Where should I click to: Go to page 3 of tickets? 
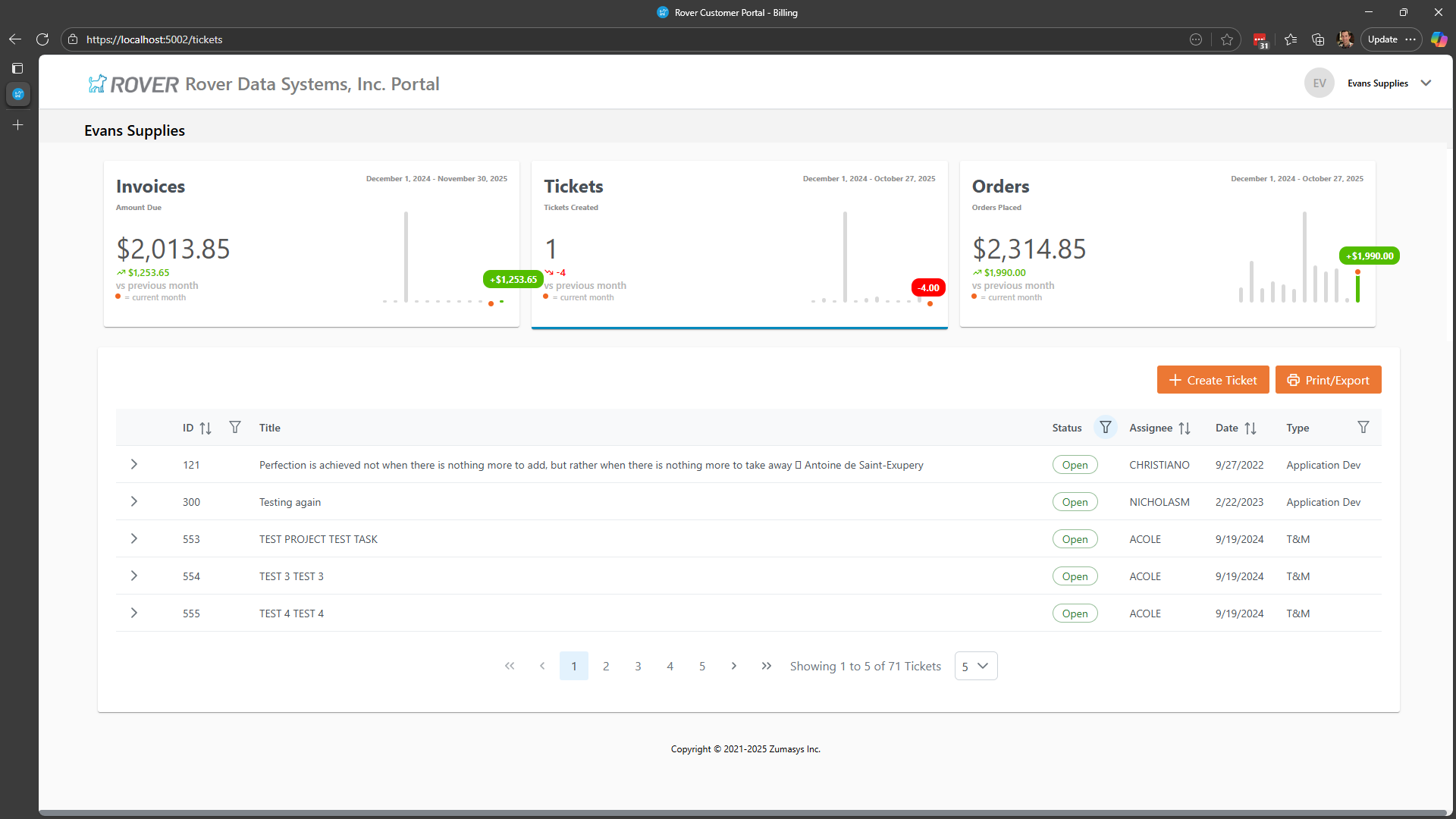pyautogui.click(x=638, y=666)
